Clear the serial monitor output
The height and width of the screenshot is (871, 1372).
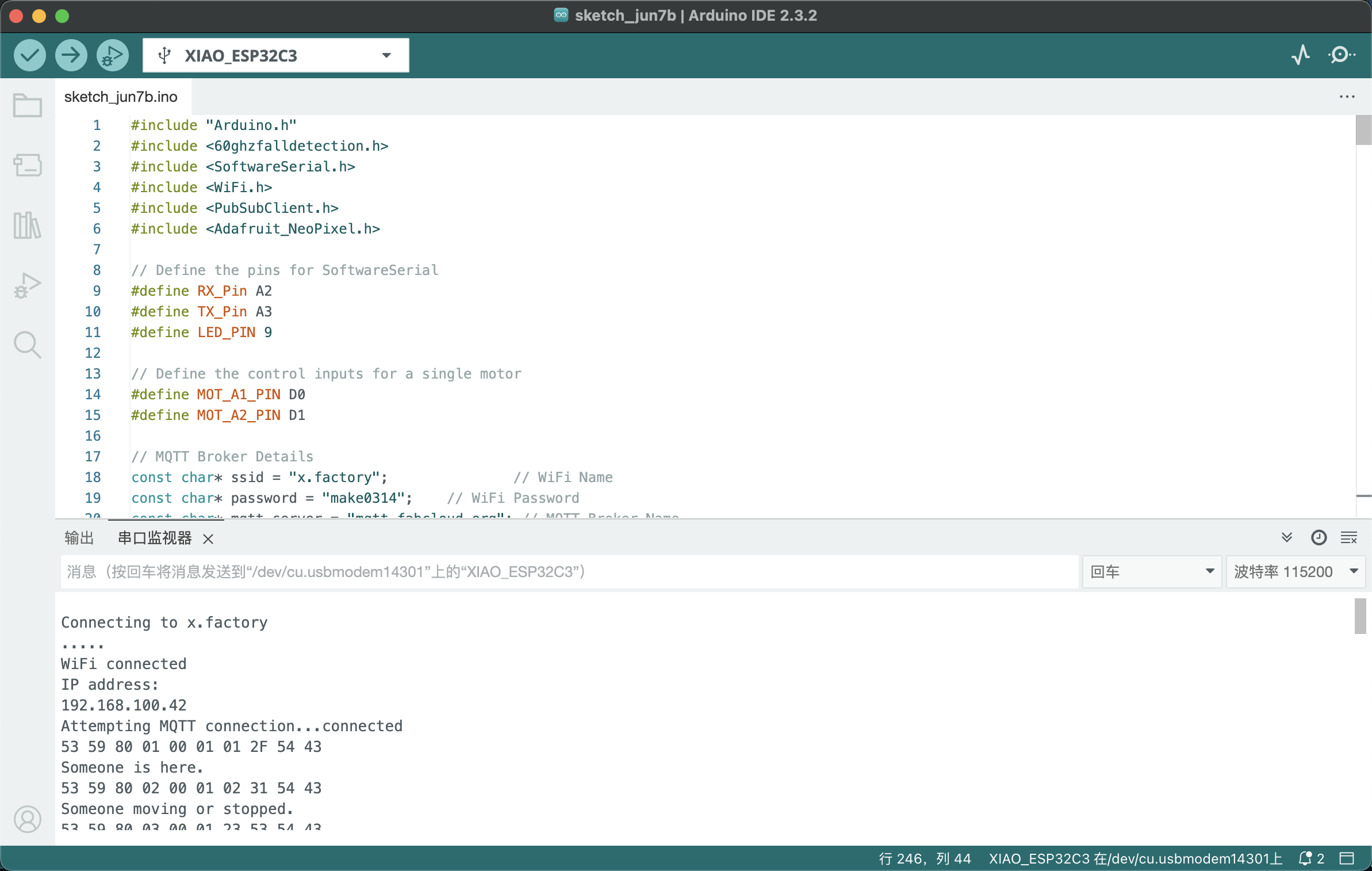click(1349, 537)
